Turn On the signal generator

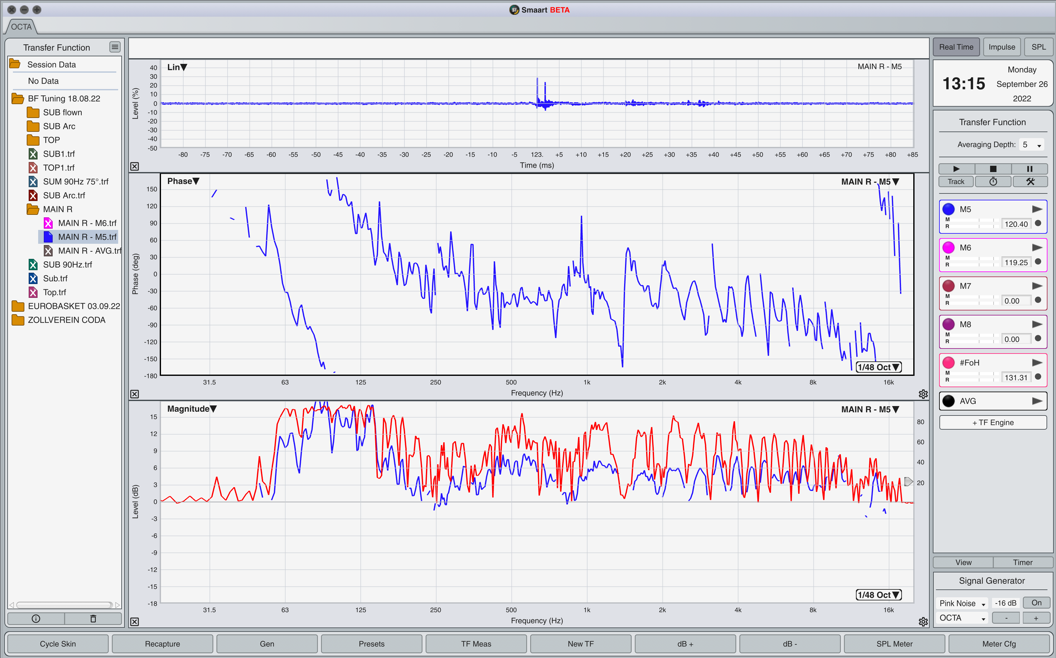click(x=1036, y=603)
